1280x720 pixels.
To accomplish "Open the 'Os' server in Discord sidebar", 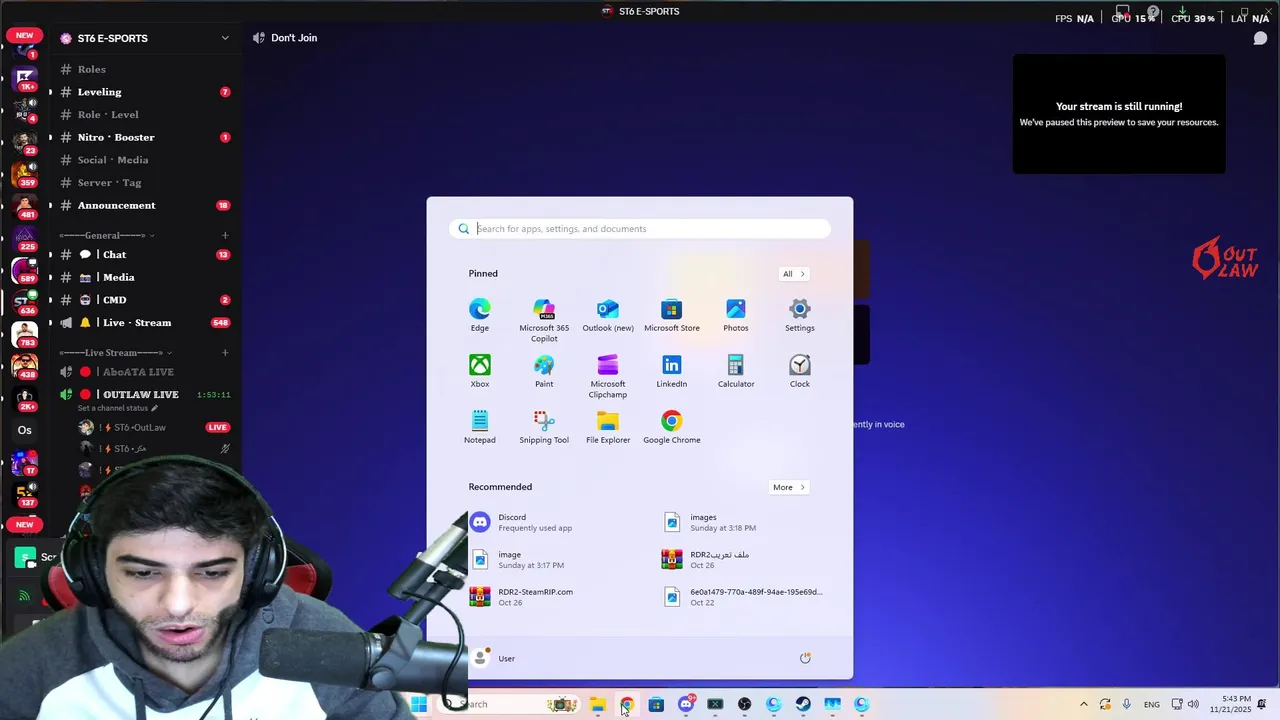I will click(x=24, y=430).
